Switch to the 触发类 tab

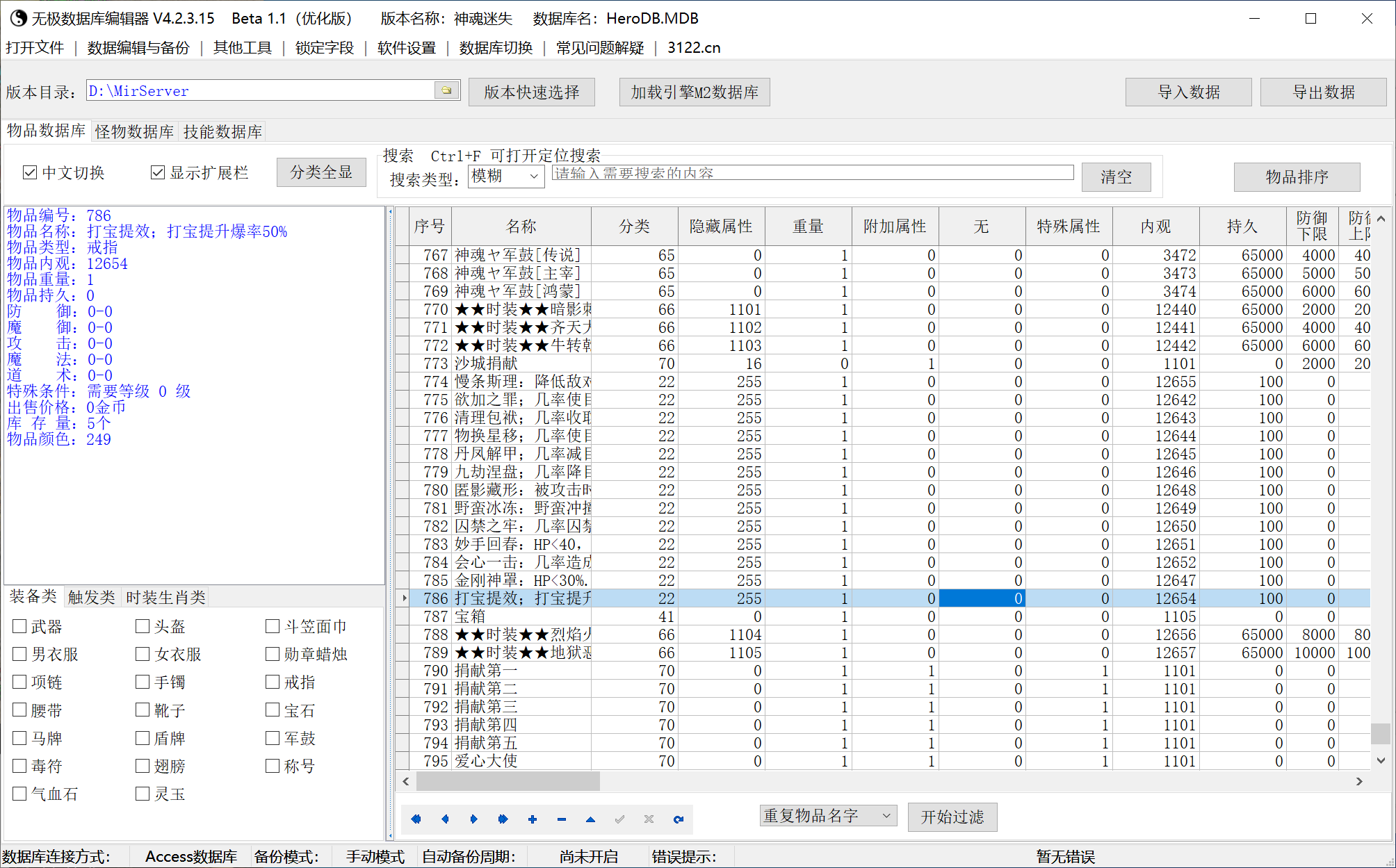[91, 598]
